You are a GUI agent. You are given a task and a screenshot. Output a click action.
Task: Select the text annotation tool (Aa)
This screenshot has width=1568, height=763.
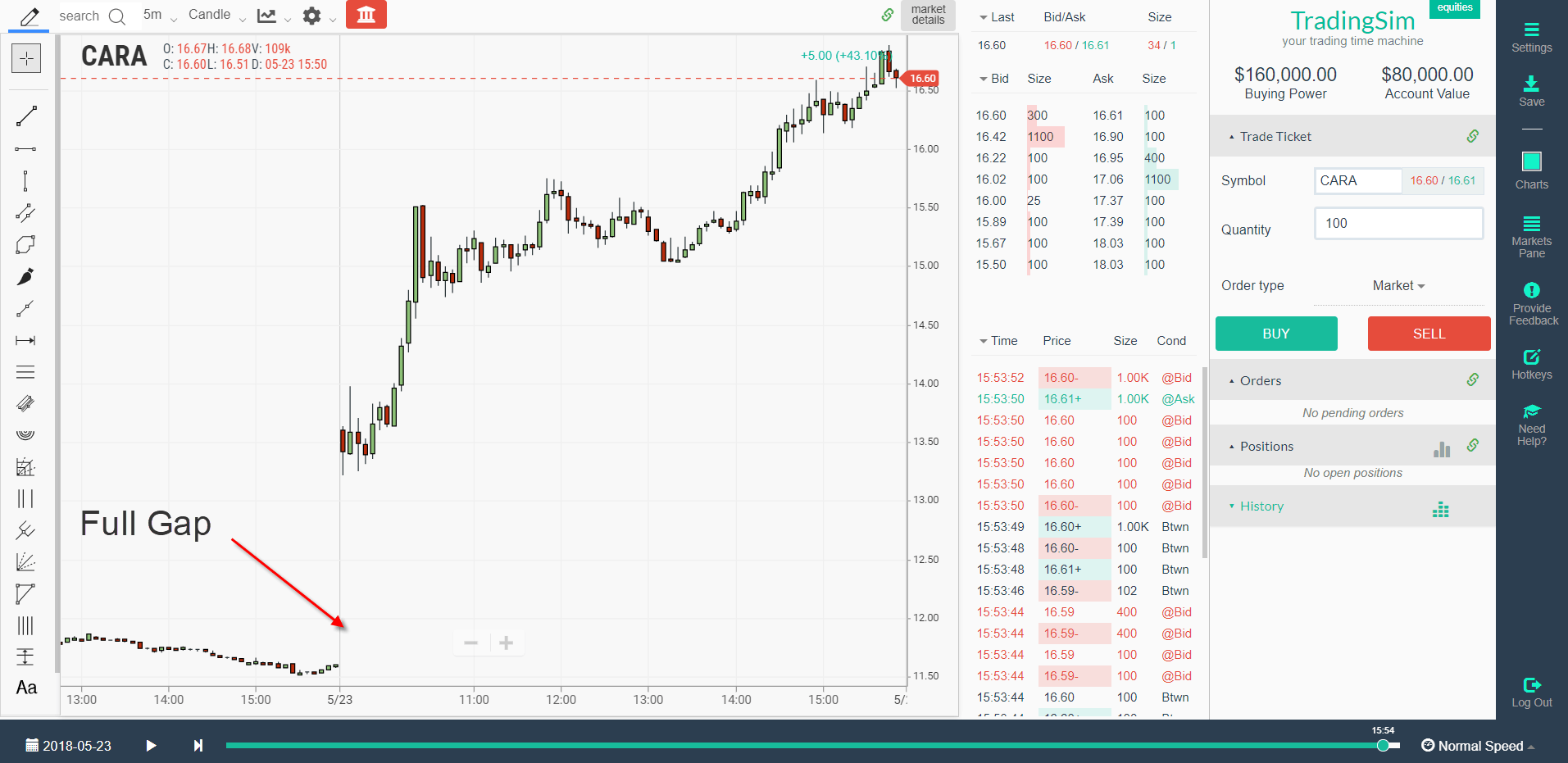tap(26, 688)
